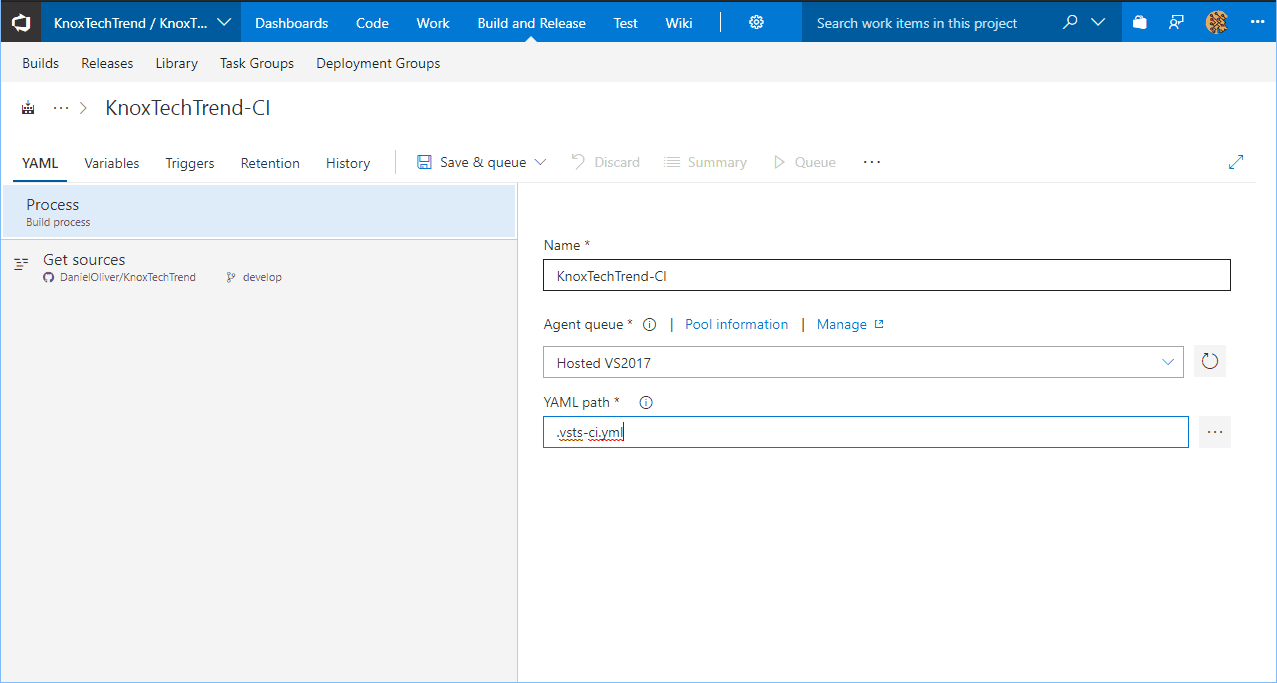This screenshot has width=1277, height=683.
Task: Click the Agent queue info icon
Action: pos(649,325)
